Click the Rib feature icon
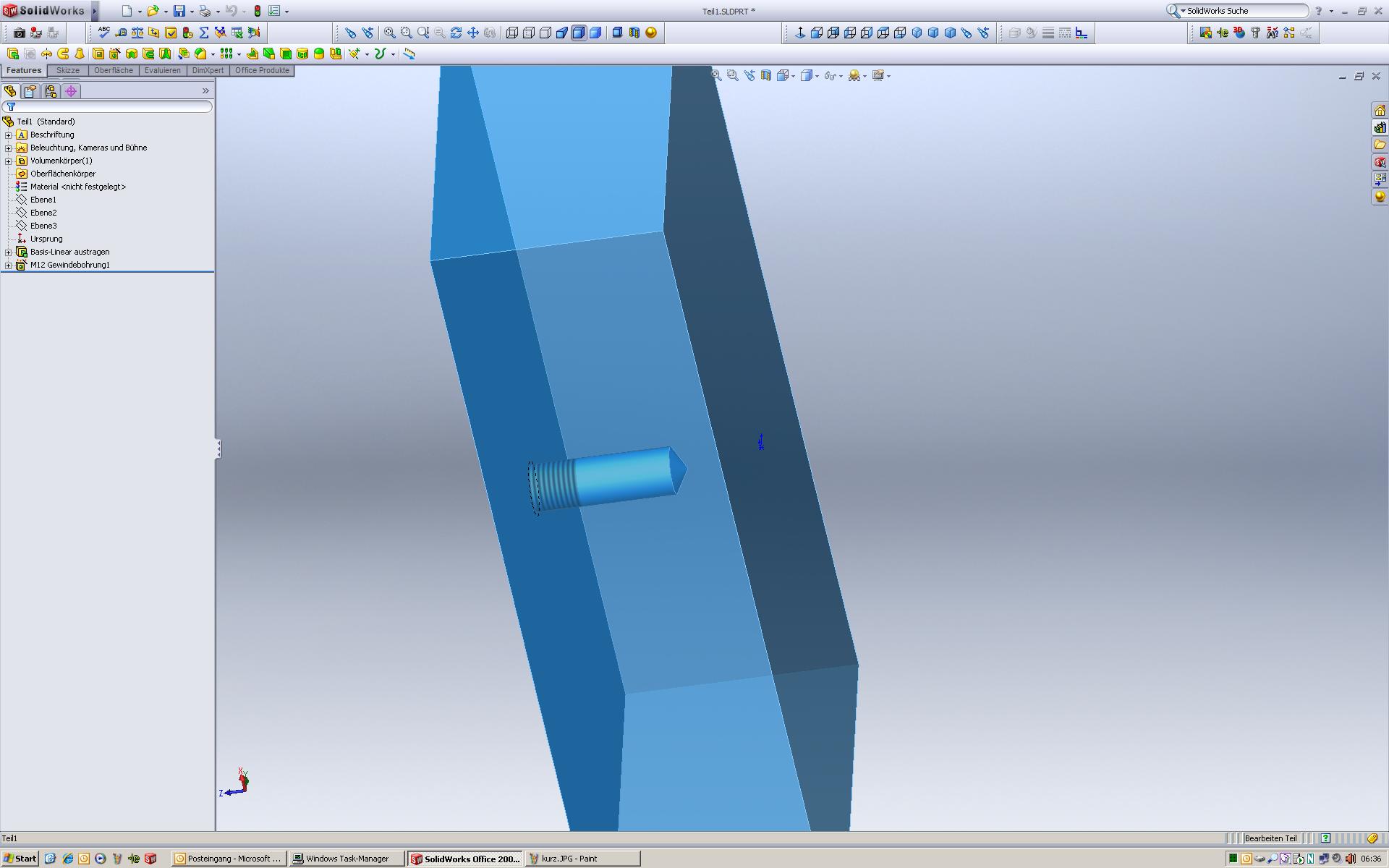The height and width of the screenshot is (868, 1389). click(252, 54)
